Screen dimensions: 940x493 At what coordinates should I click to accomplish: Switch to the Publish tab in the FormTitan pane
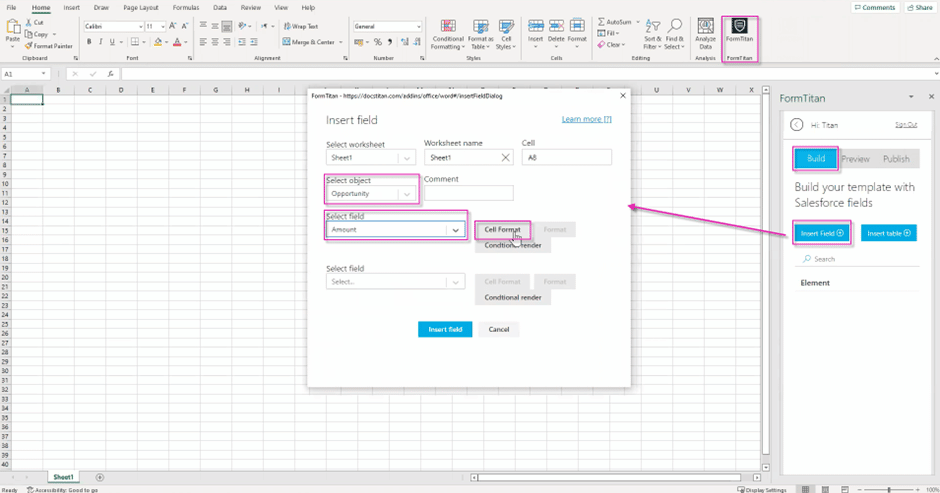896,159
